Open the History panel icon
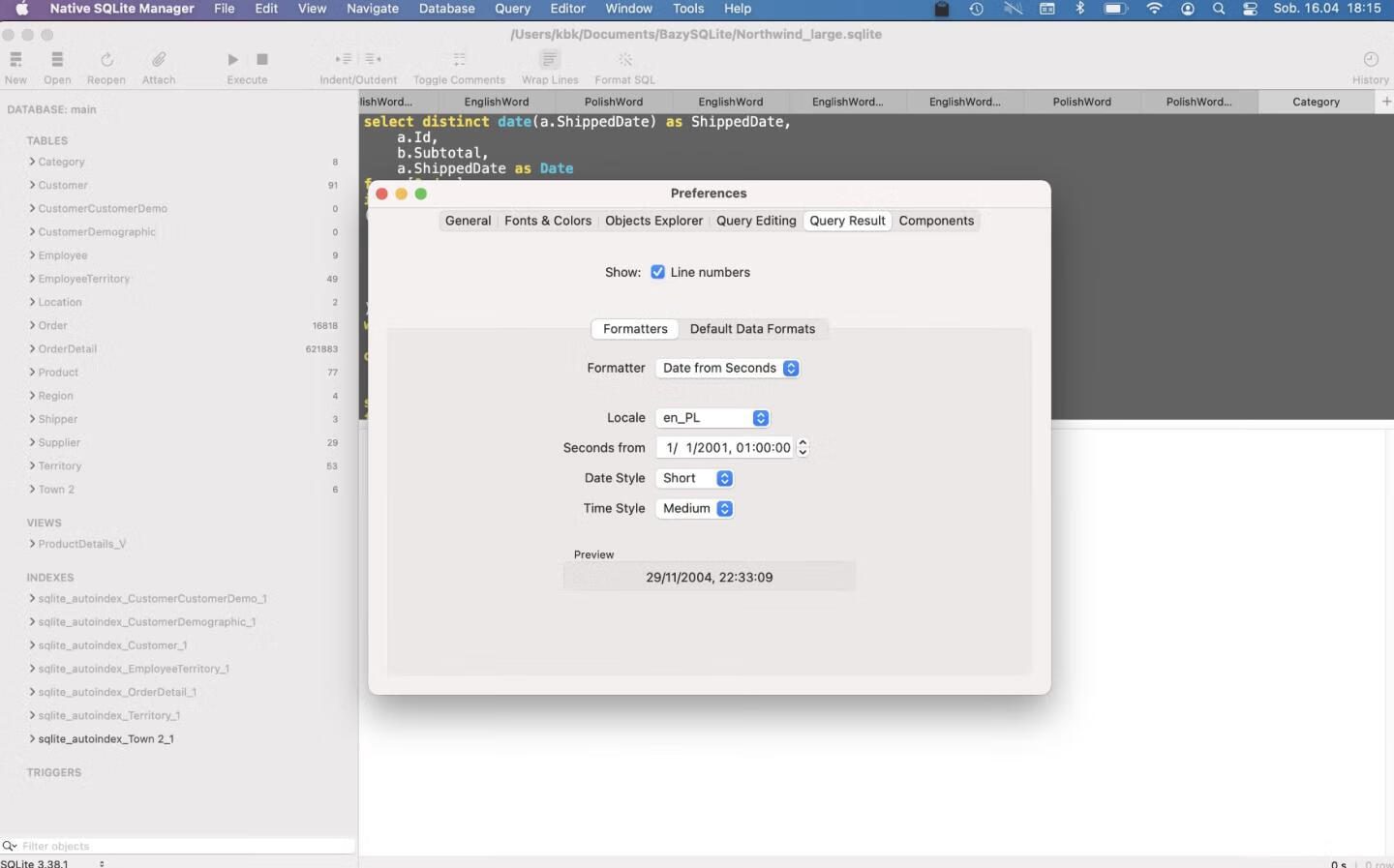This screenshot has height=868, width=1394. pos(1370,60)
